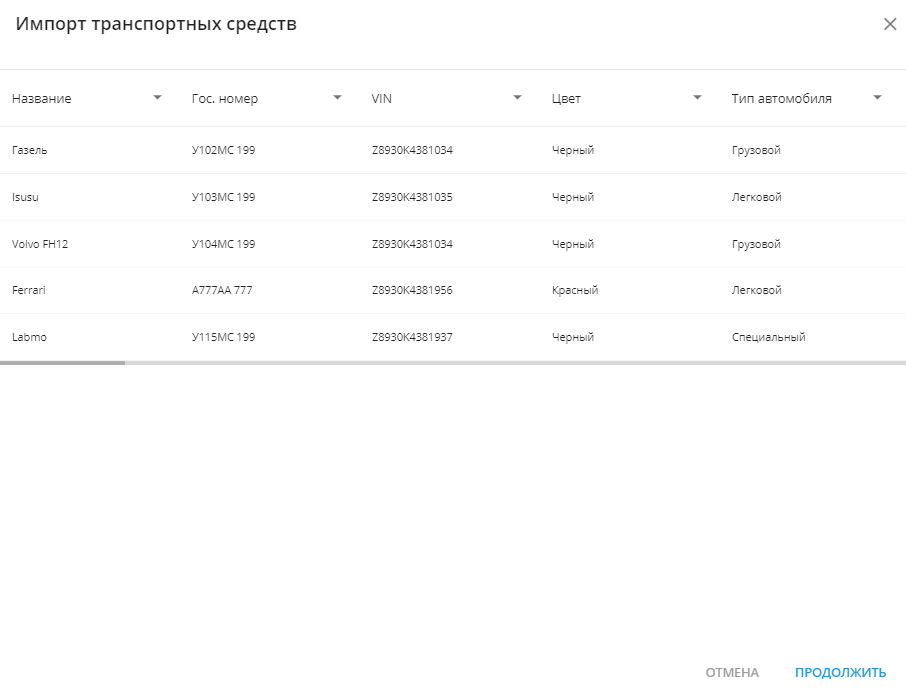The image size is (906, 697).
Task: Click the Labmo vehicle name
Action: pyautogui.click(x=29, y=337)
